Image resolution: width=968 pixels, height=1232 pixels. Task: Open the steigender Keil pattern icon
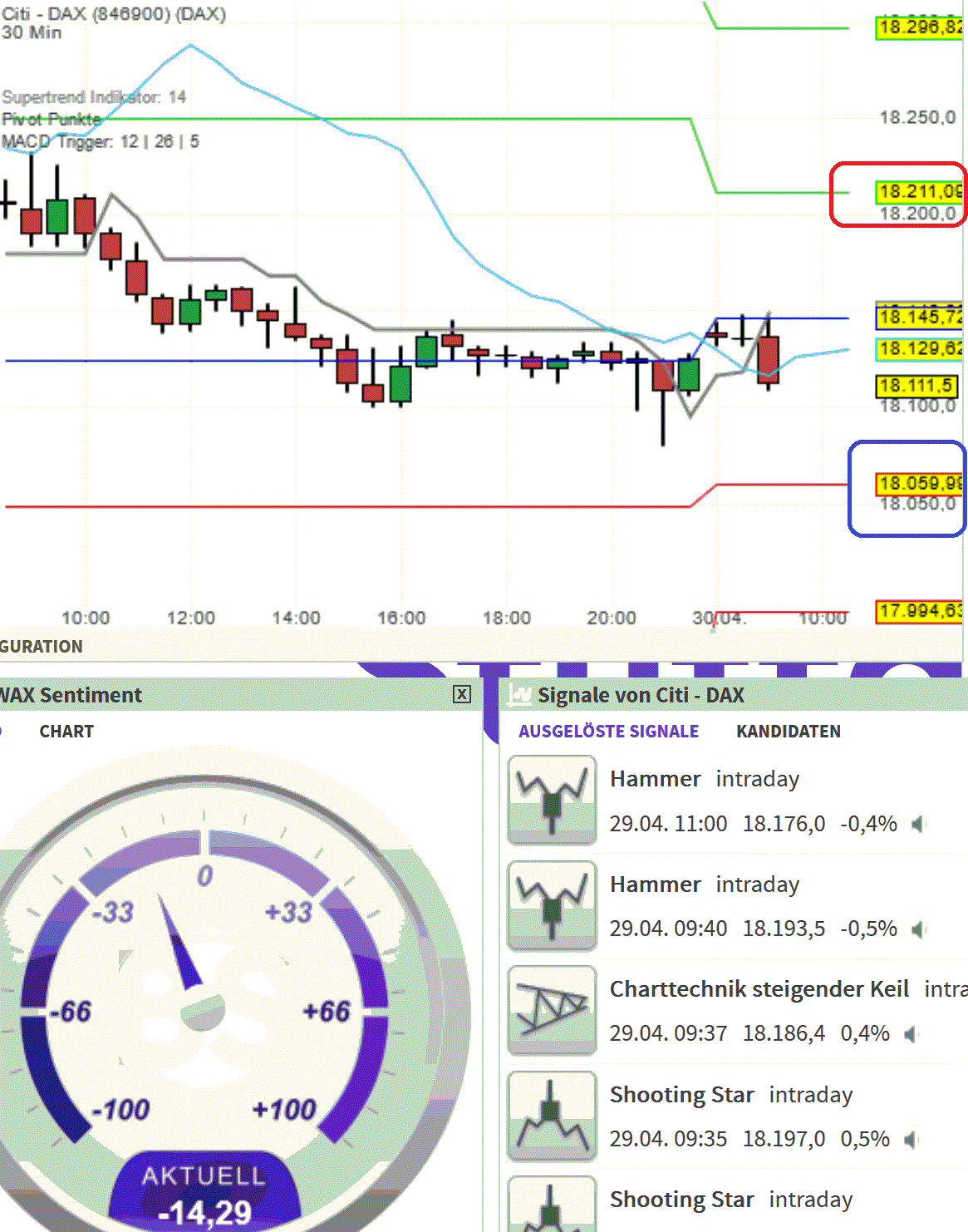point(551,1009)
